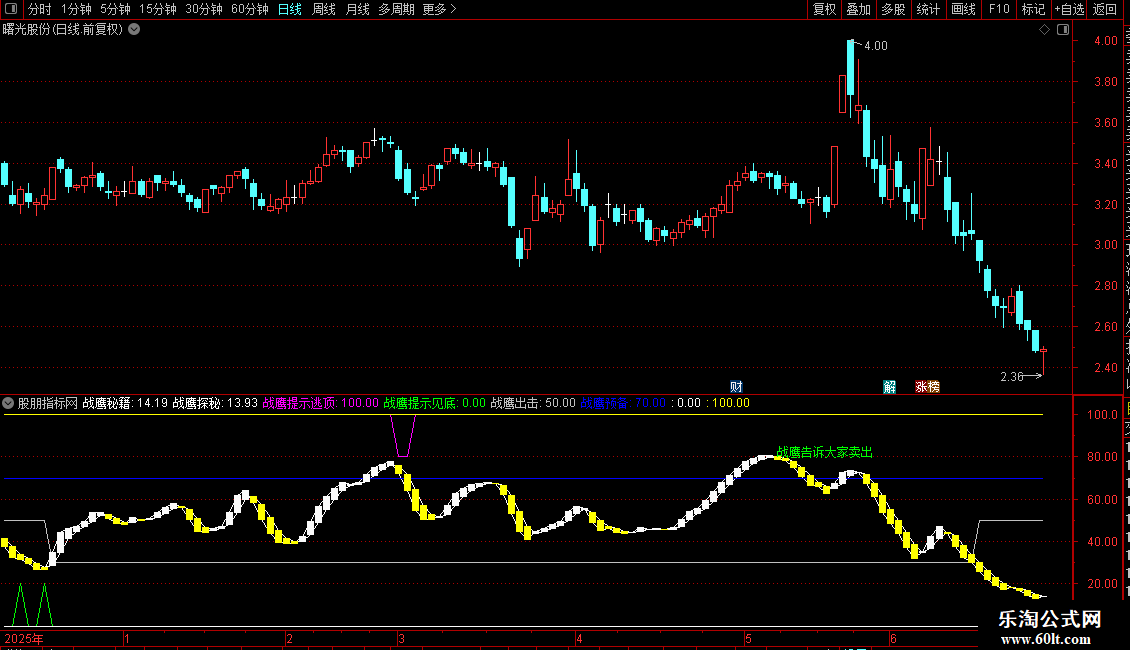Open 多周期 multi-period view
The width and height of the screenshot is (1130, 650).
(396, 9)
